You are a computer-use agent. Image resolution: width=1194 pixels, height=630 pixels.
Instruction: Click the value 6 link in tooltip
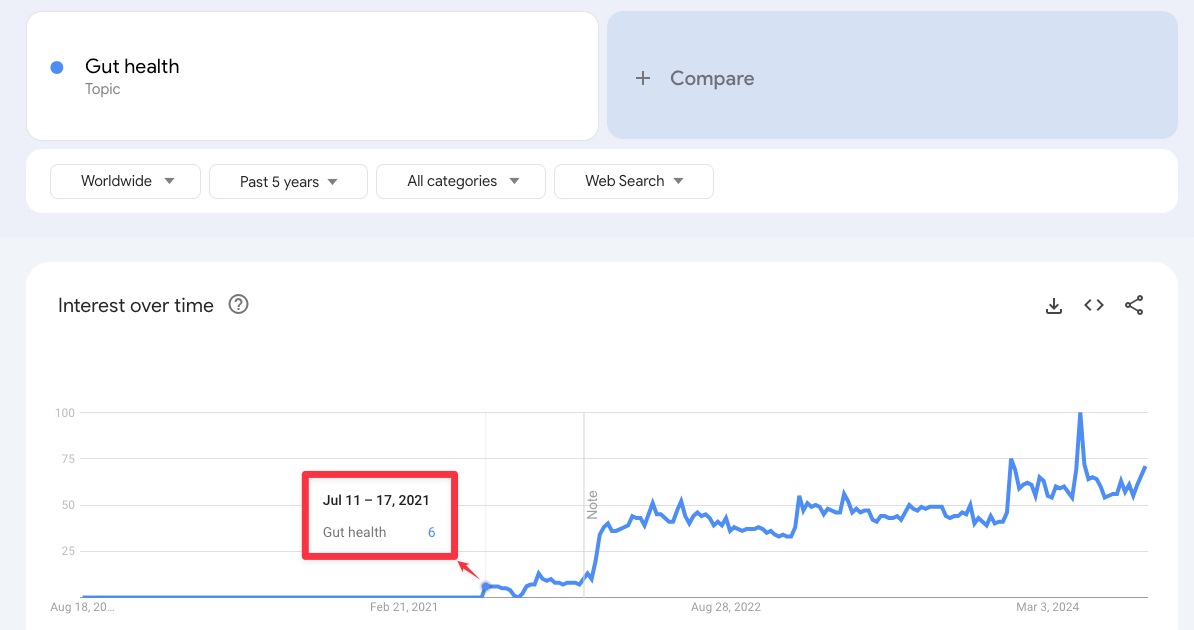click(431, 532)
